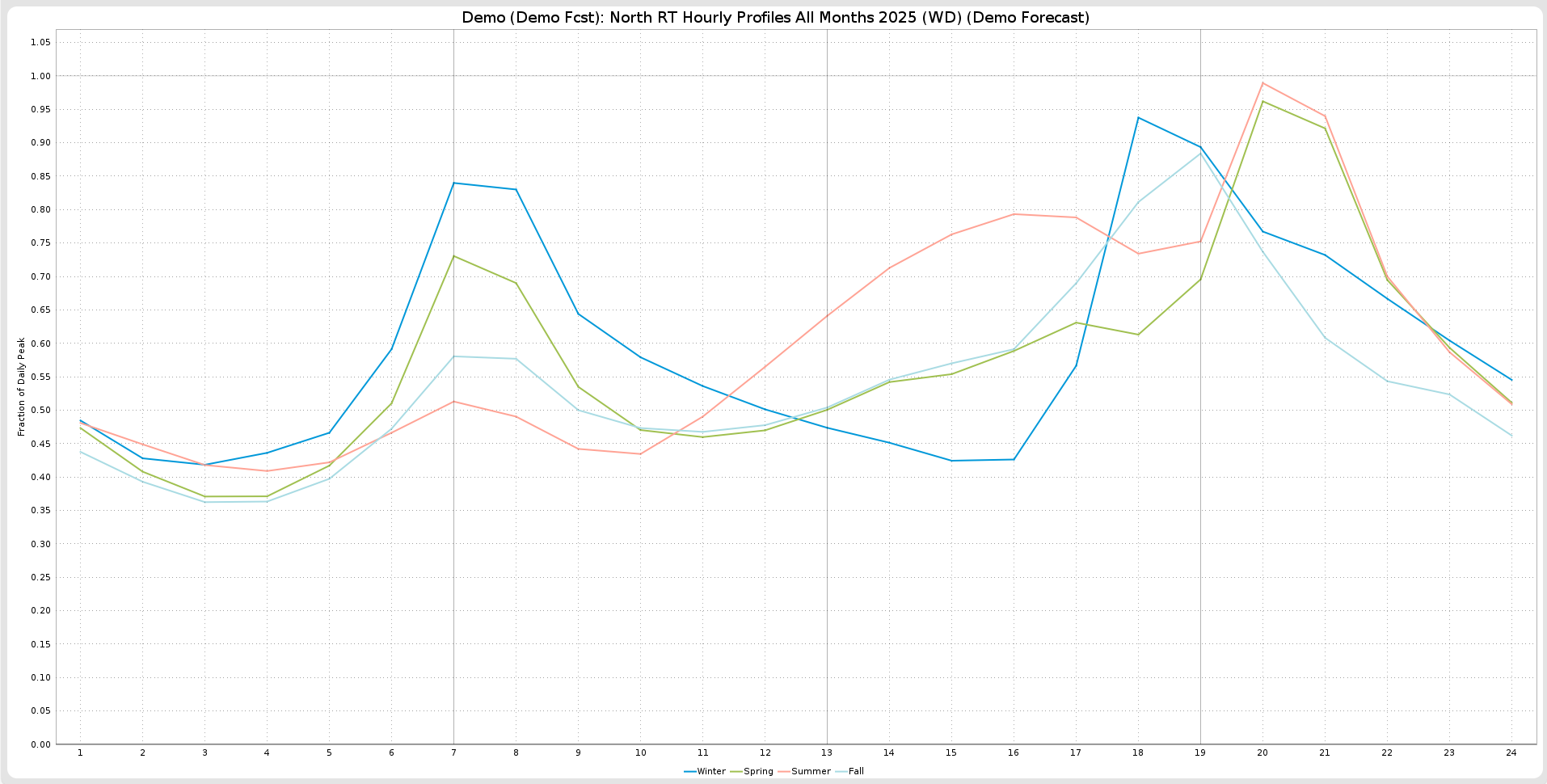
Task: Click the Fraction of Daily Peak axis label
Action: [x=22, y=386]
